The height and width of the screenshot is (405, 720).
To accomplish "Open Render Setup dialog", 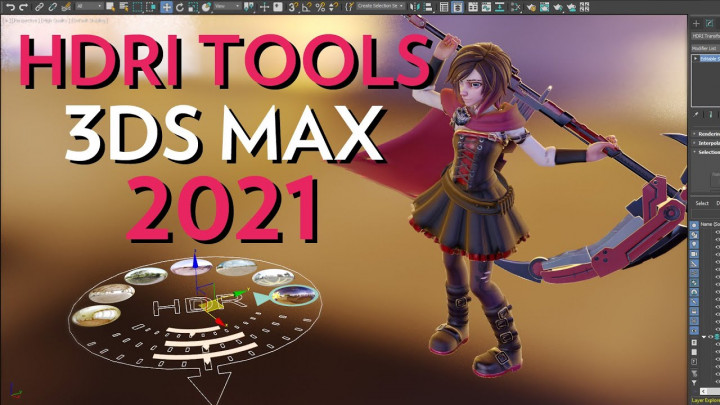I will [531, 7].
